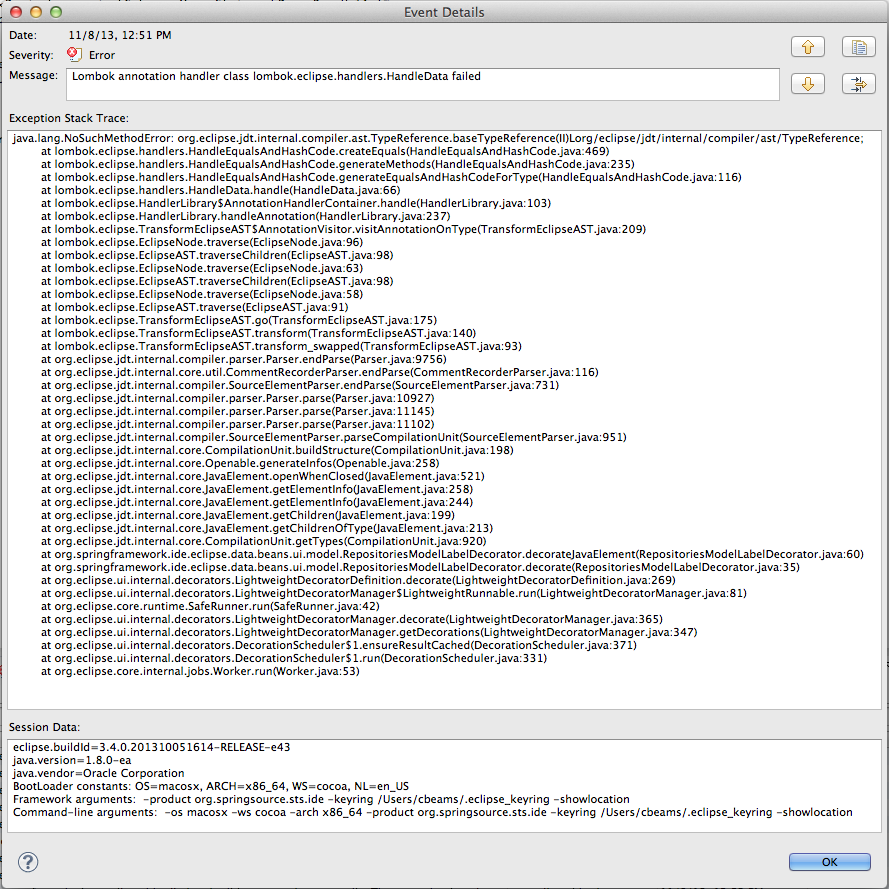
Task: Click the CompilationUnit.buildStructure stack line
Action: pyautogui.click(x=277, y=451)
